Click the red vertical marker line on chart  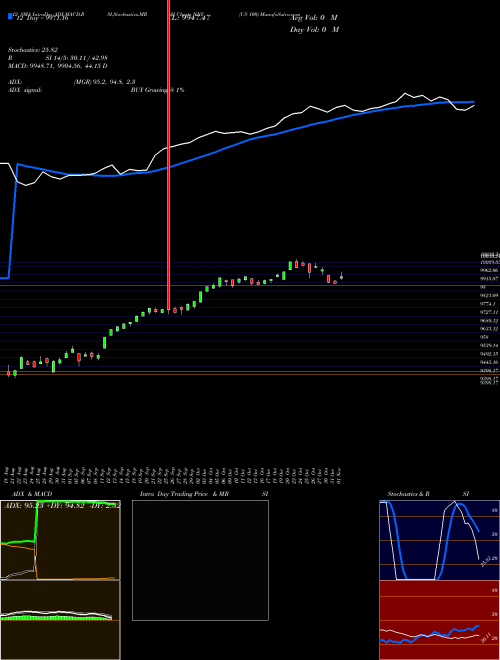[x=169, y=156]
